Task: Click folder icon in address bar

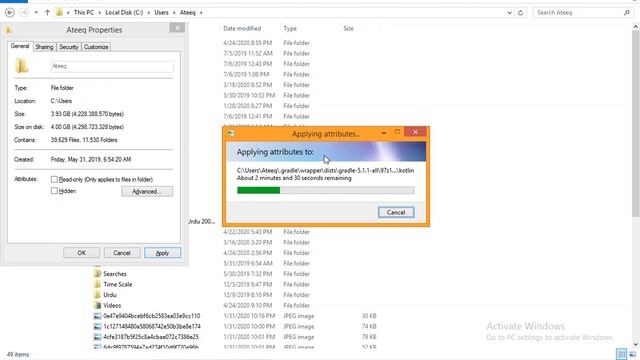Action: pyautogui.click(x=60, y=13)
